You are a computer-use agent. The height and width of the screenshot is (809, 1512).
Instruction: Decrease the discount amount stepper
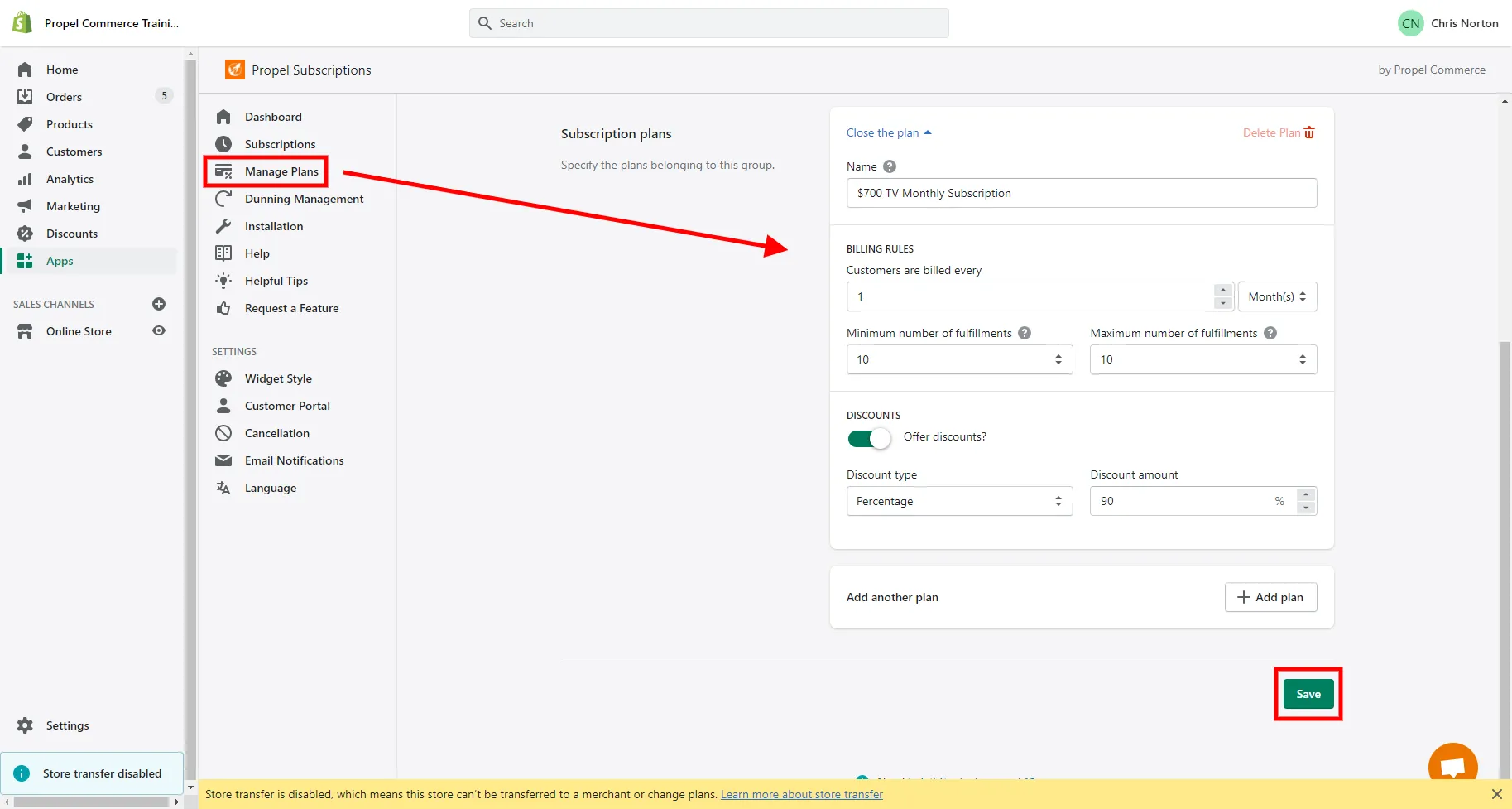point(1306,508)
